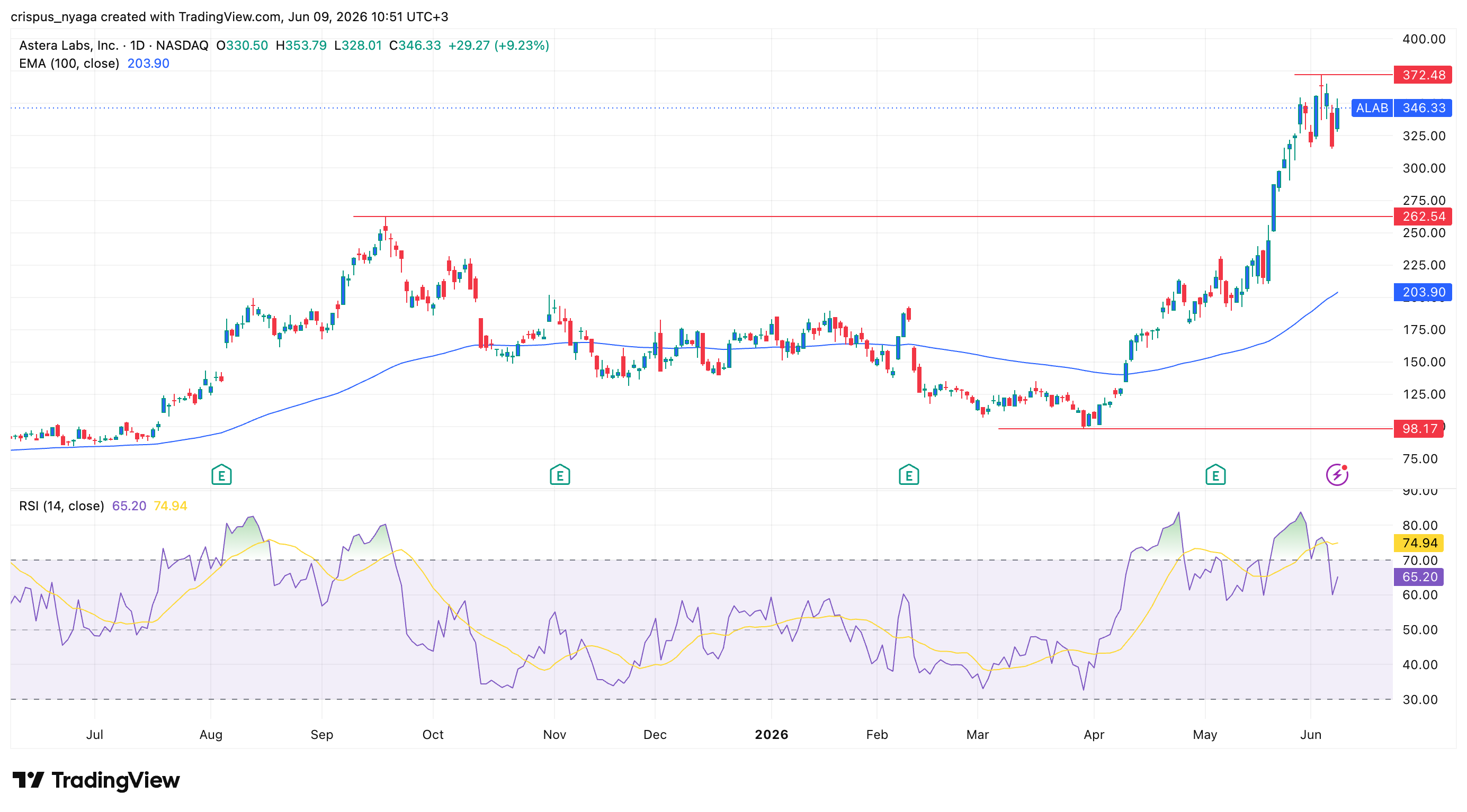Click the Oct month axis label
1467x812 pixels.
coord(433,735)
